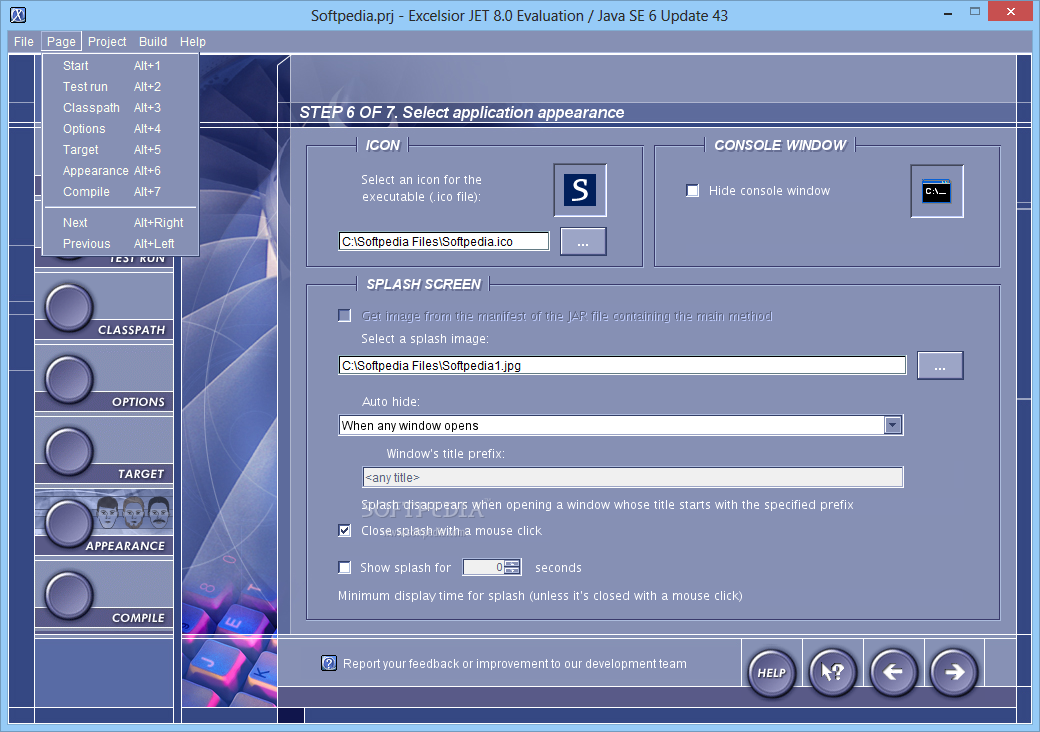
Task: Close the Excelsior JET window
Action: click(x=1011, y=11)
